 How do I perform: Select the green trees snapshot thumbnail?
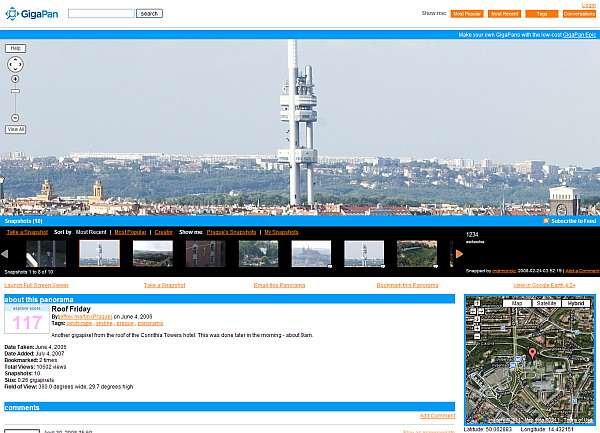258,254
